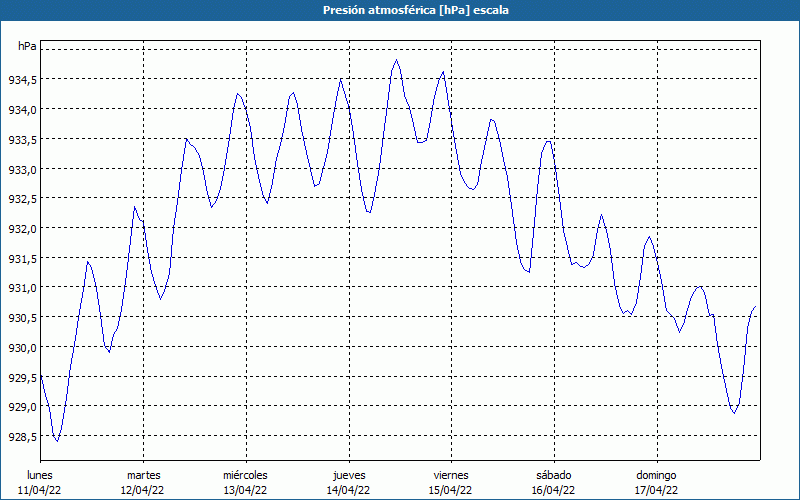This screenshot has width=800, height=500.
Task: Click the 'lunes' day label
Action: coord(40,475)
